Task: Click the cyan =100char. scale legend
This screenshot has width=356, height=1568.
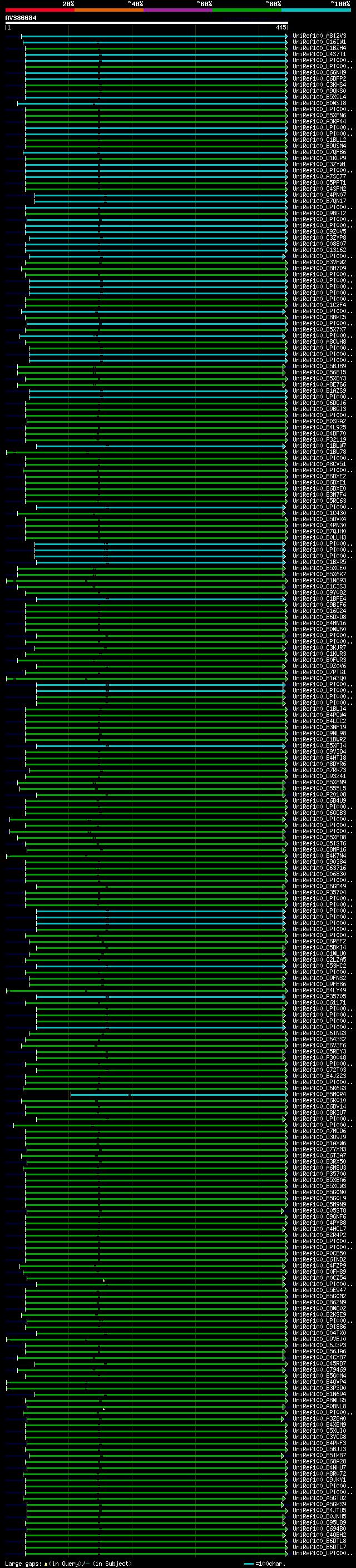Action: [x=265, y=1564]
